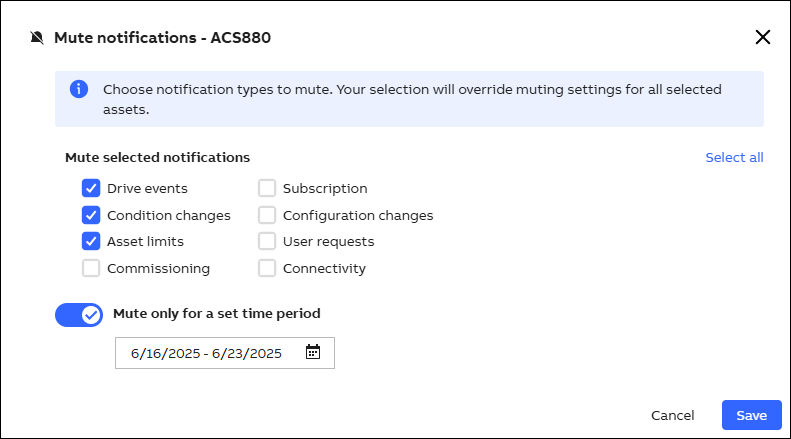The height and width of the screenshot is (439, 791).
Task: Uncheck the Condition changes checkbox
Action: click(91, 215)
